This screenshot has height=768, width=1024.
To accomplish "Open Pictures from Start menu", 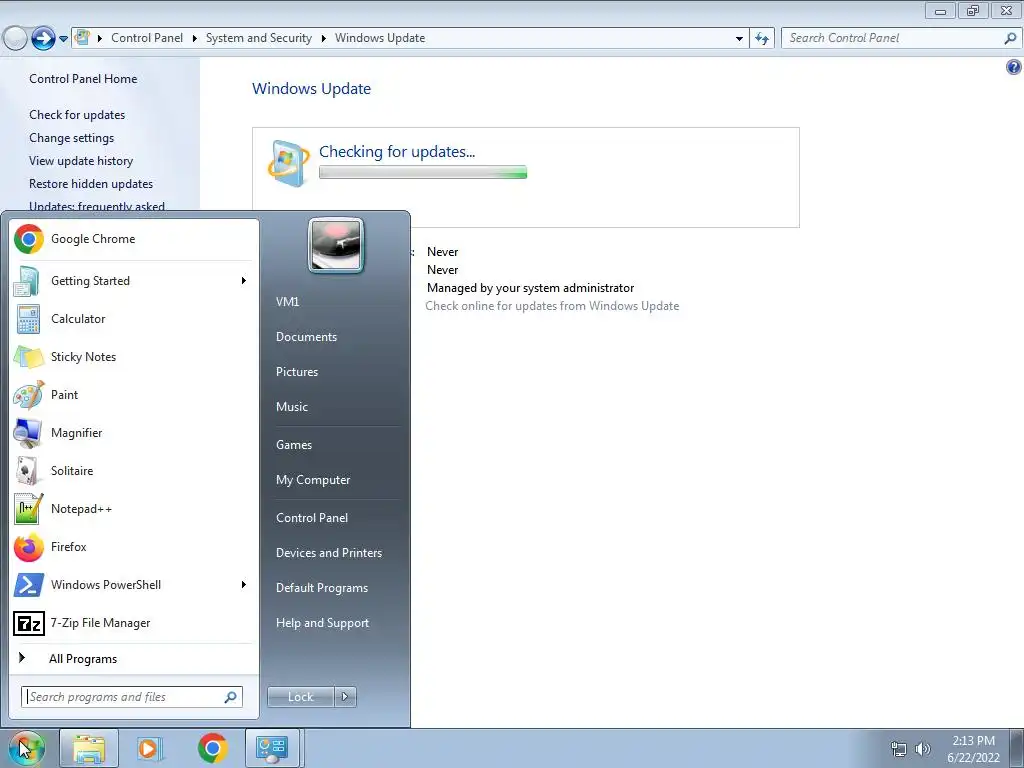I will (x=297, y=372).
